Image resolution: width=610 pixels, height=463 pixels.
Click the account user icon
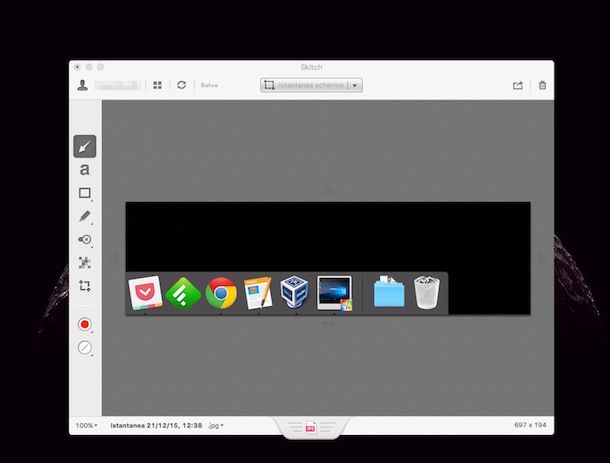pos(82,85)
